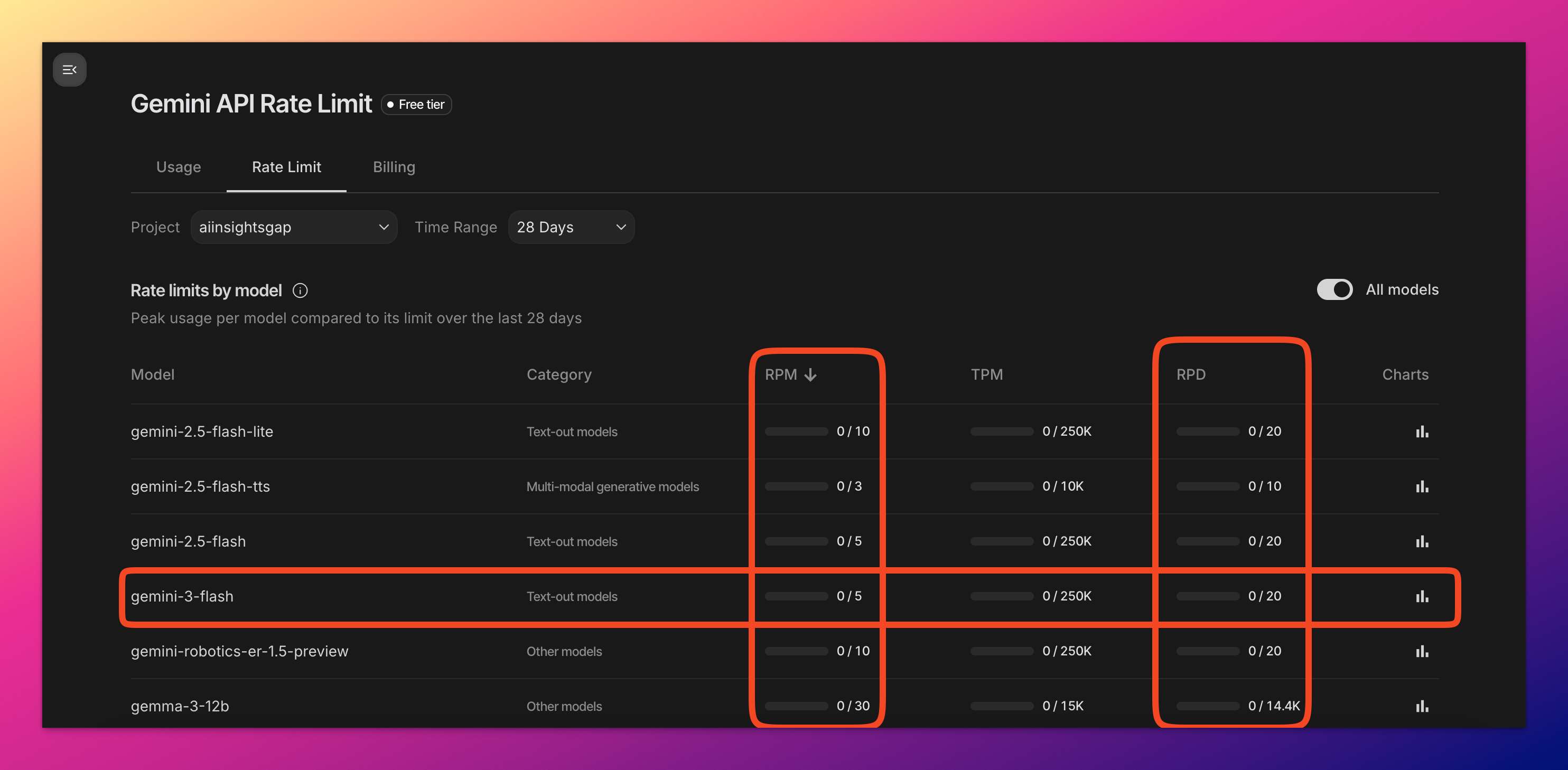The width and height of the screenshot is (1568, 770).
Task: Open the info icon beside Rate limits by model
Action: click(x=300, y=290)
